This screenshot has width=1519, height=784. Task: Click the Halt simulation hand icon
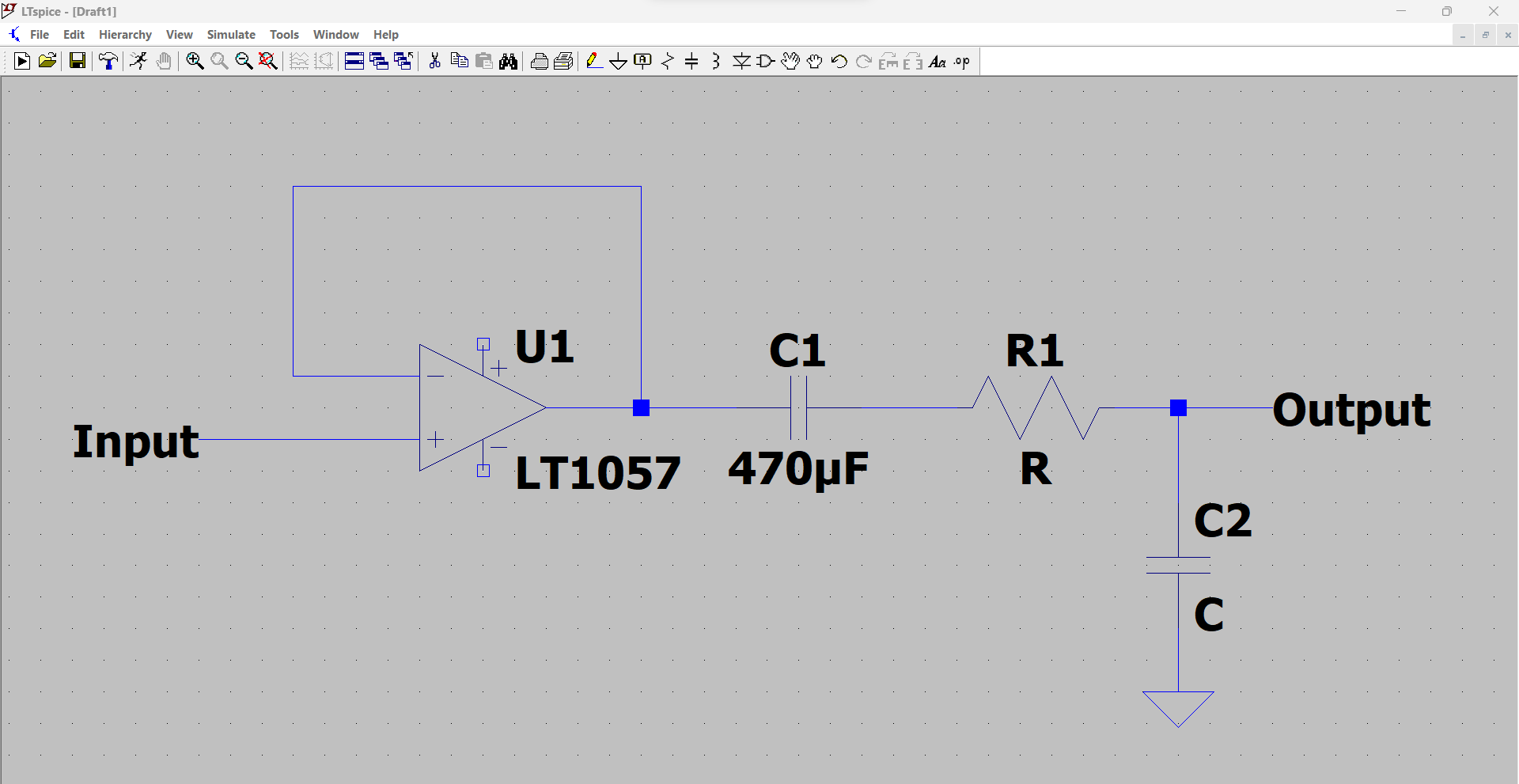click(164, 61)
